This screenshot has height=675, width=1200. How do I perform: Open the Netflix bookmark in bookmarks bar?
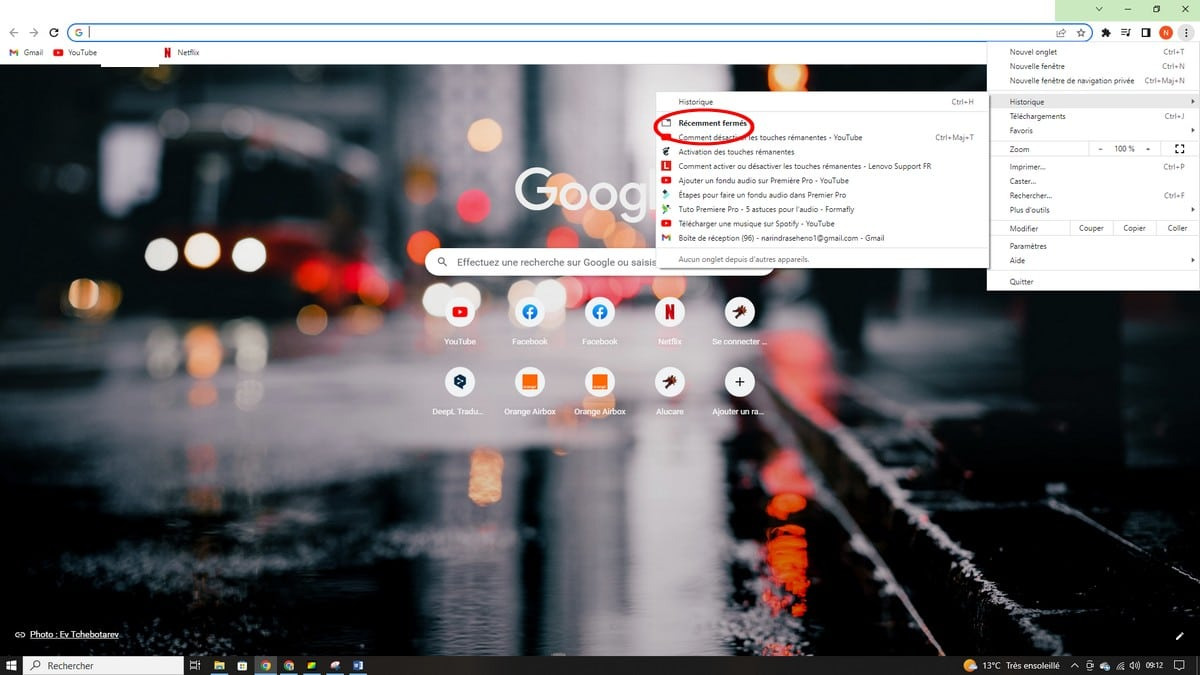point(181,52)
